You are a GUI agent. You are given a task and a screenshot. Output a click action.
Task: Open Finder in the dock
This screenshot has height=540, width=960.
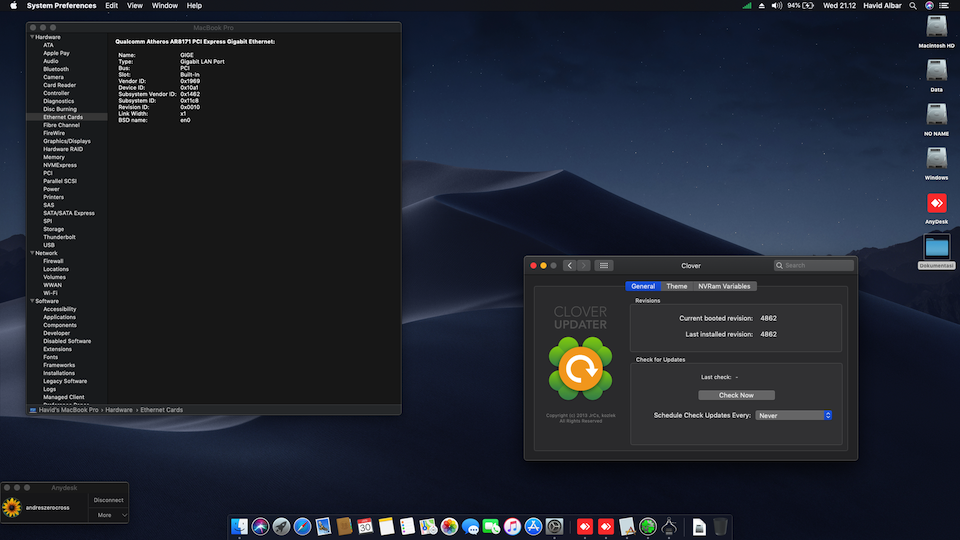click(x=240, y=526)
